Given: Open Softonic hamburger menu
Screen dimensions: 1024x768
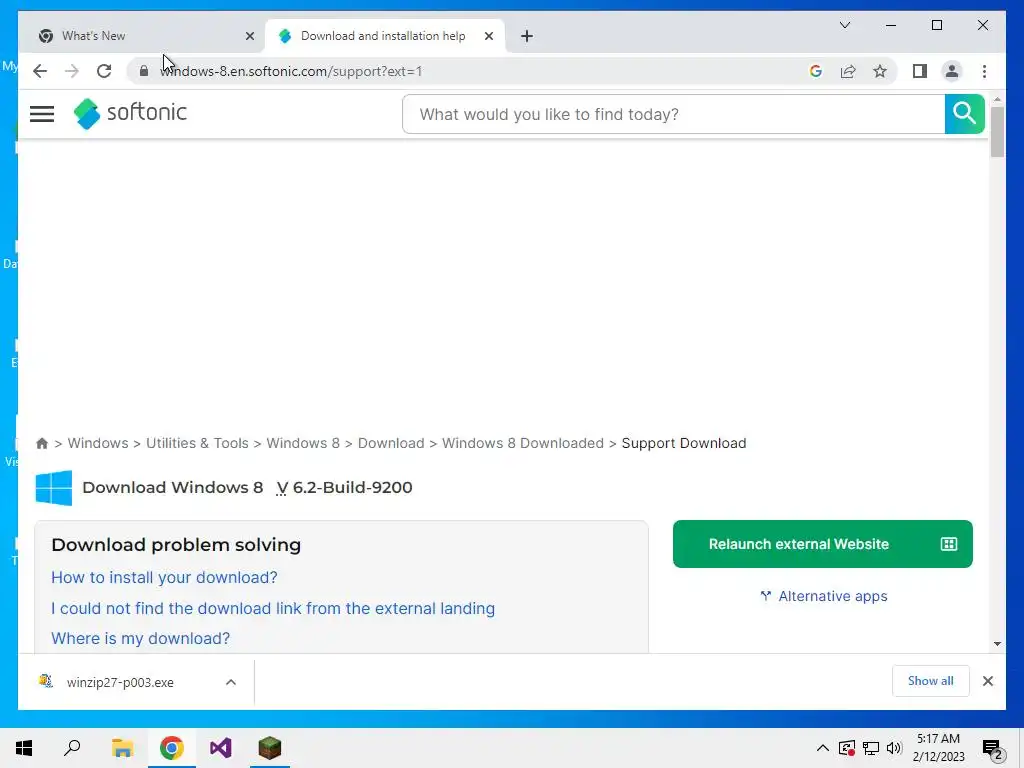Looking at the screenshot, I should point(42,114).
